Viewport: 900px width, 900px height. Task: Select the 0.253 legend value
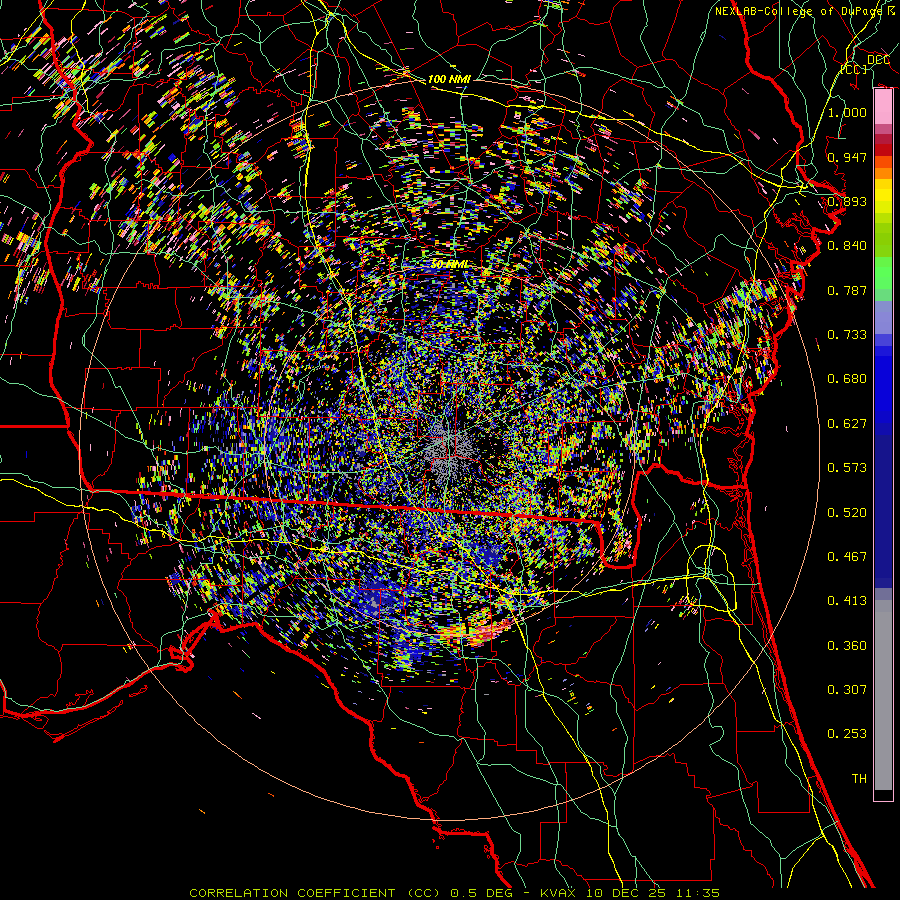click(x=847, y=734)
